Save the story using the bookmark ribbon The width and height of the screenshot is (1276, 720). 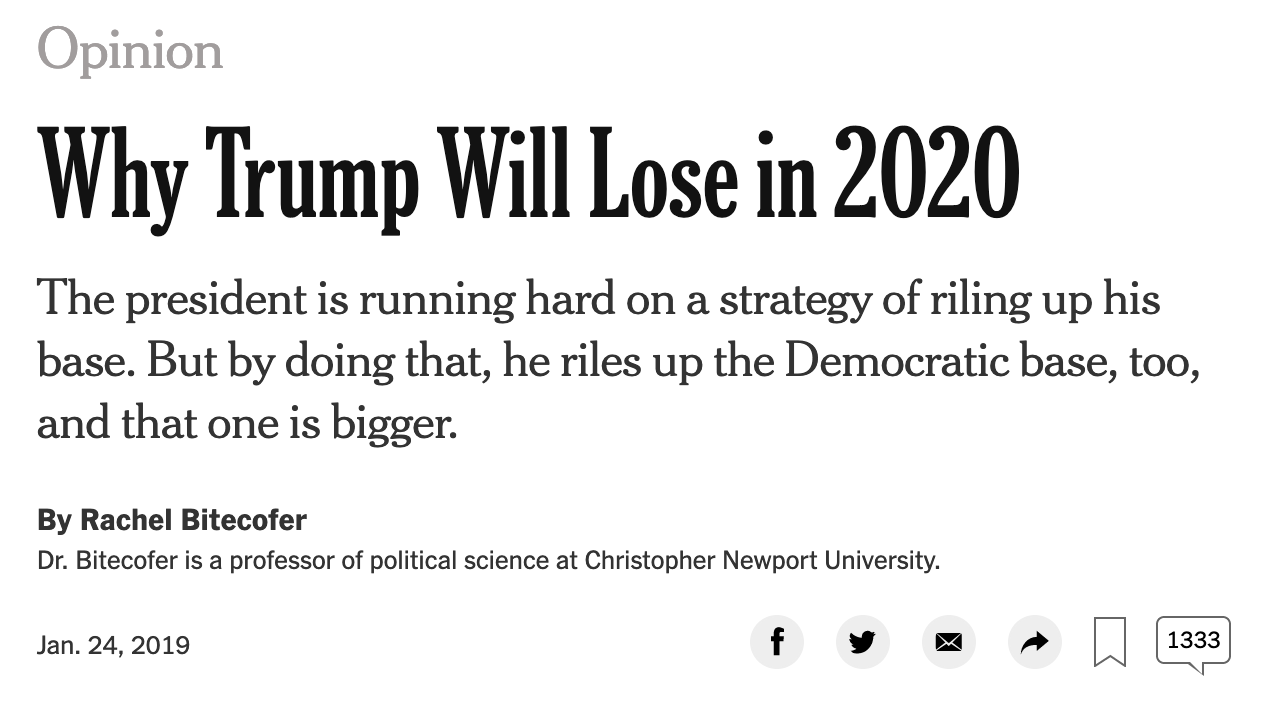click(1110, 642)
